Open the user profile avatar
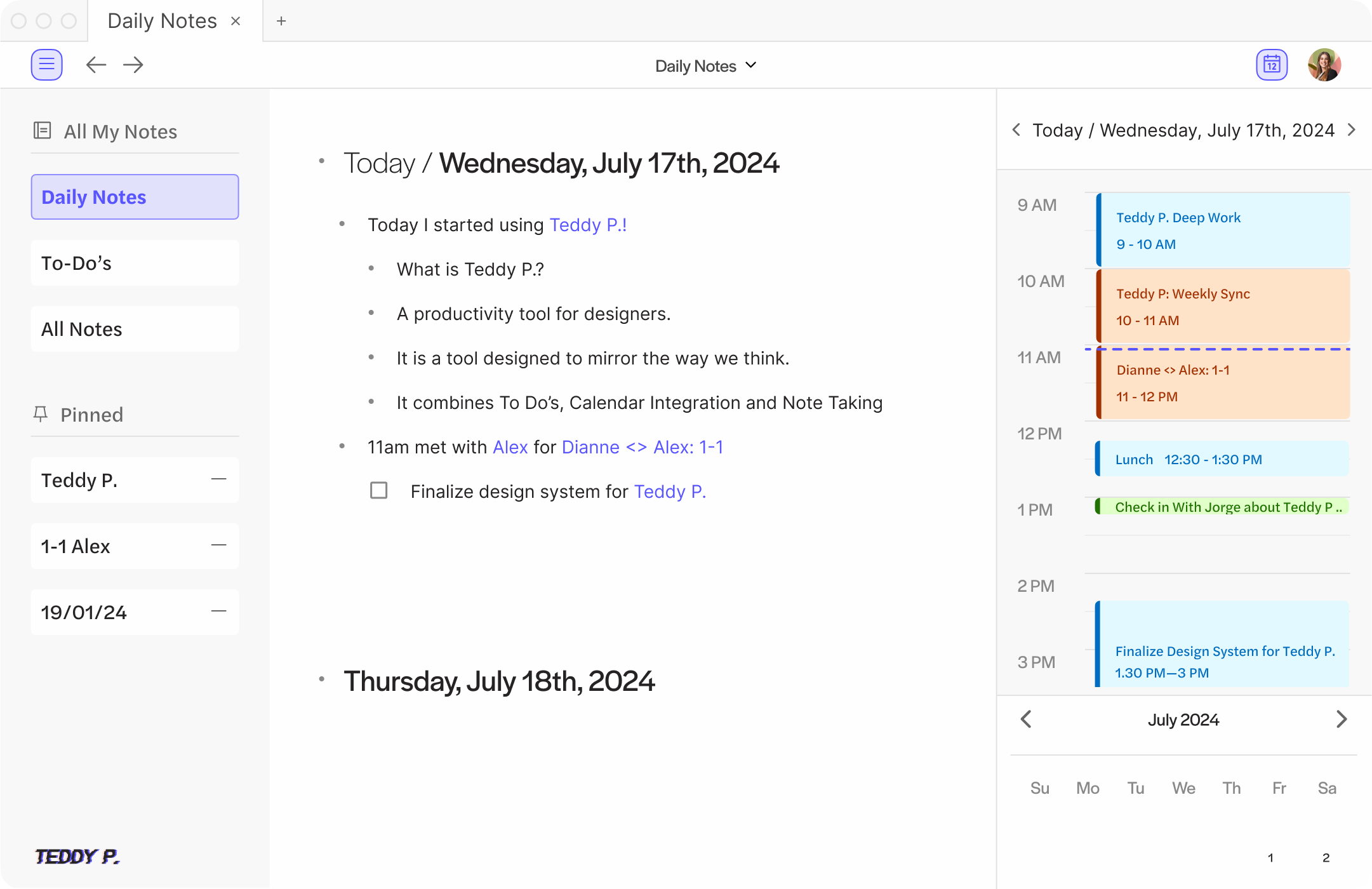 [1324, 65]
